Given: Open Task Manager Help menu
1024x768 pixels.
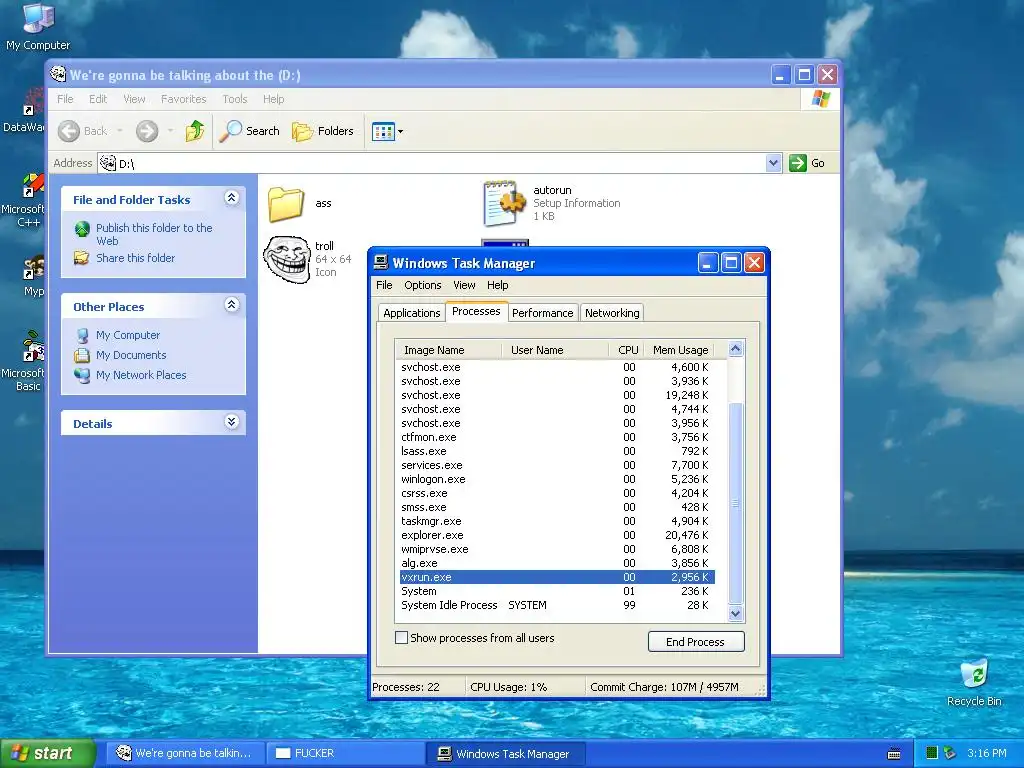Looking at the screenshot, I should pyautogui.click(x=498, y=285).
